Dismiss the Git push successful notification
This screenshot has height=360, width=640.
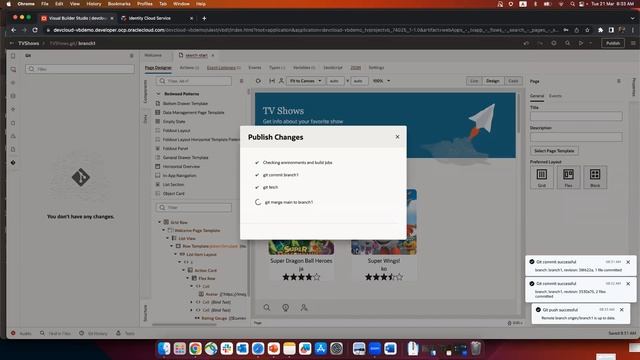tap(622, 310)
